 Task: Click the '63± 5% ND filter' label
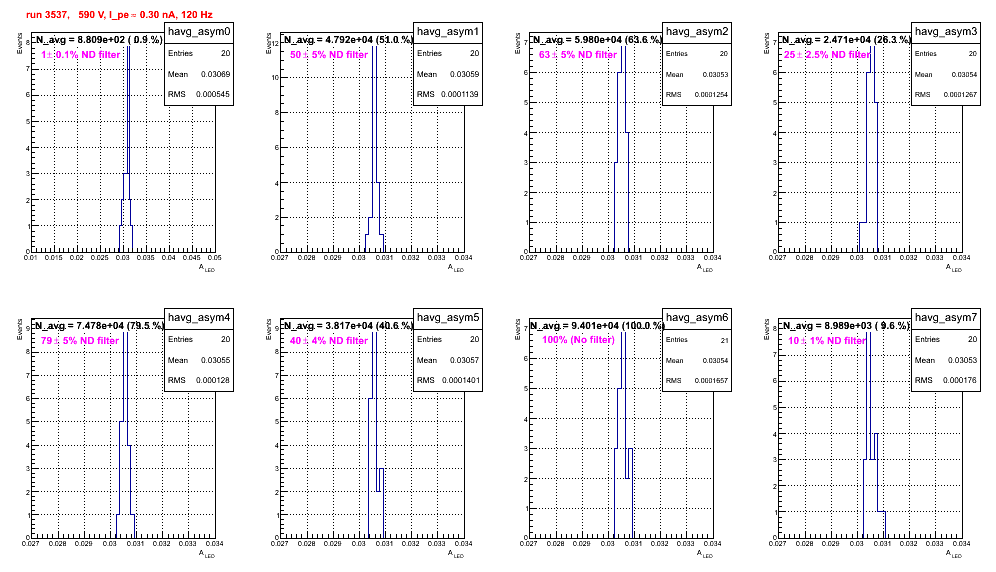[x=578, y=55]
